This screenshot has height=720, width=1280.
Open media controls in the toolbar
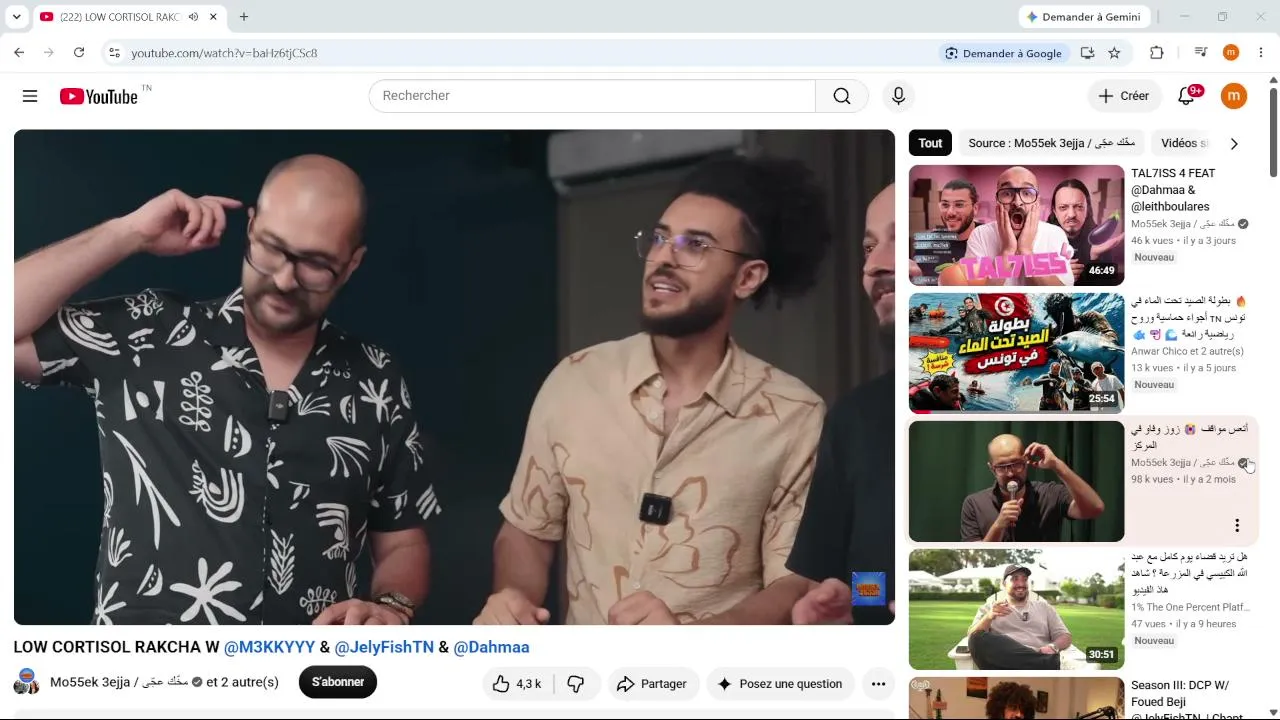click(x=1201, y=53)
